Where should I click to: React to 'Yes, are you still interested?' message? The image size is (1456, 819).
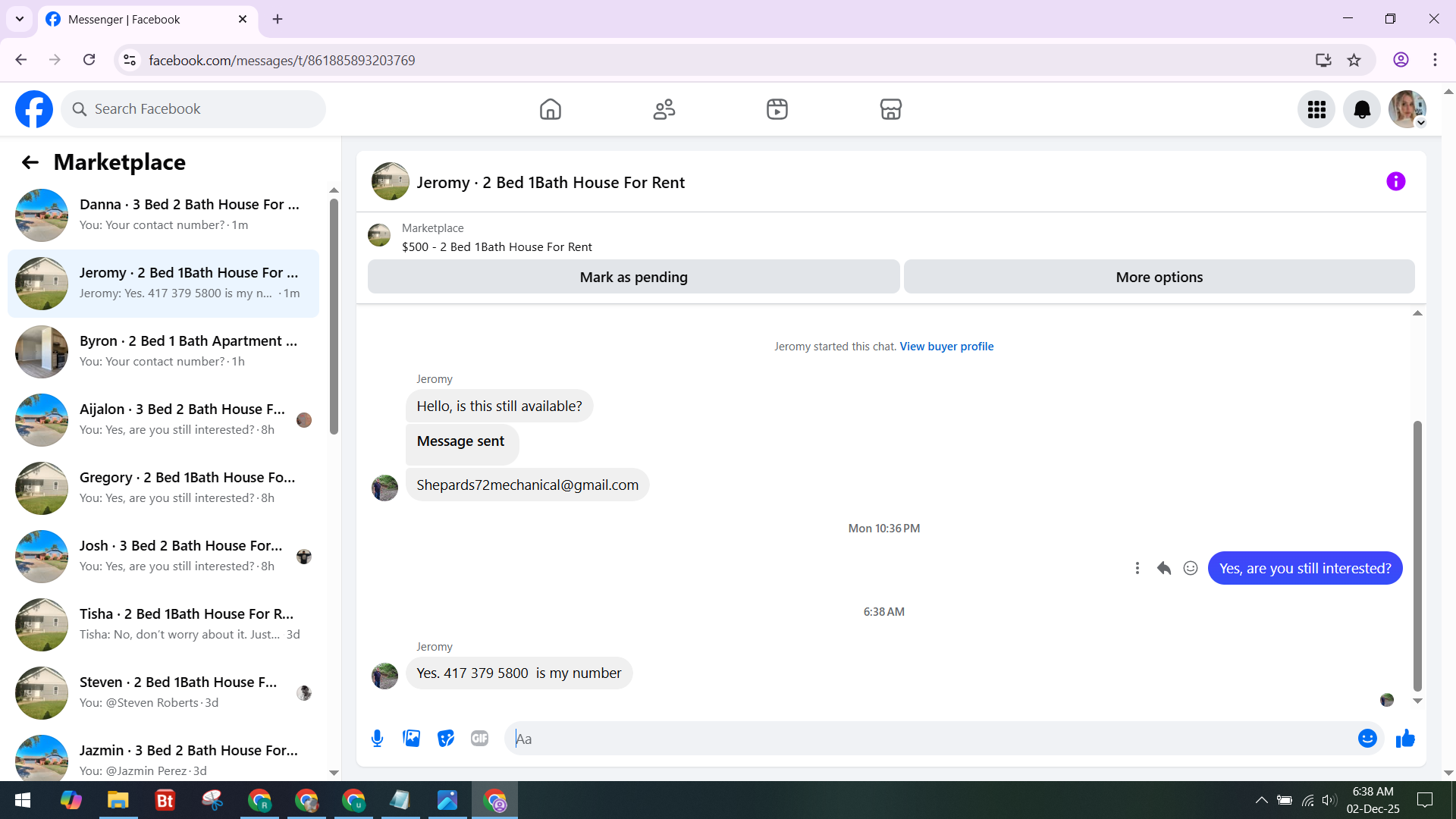(1191, 569)
